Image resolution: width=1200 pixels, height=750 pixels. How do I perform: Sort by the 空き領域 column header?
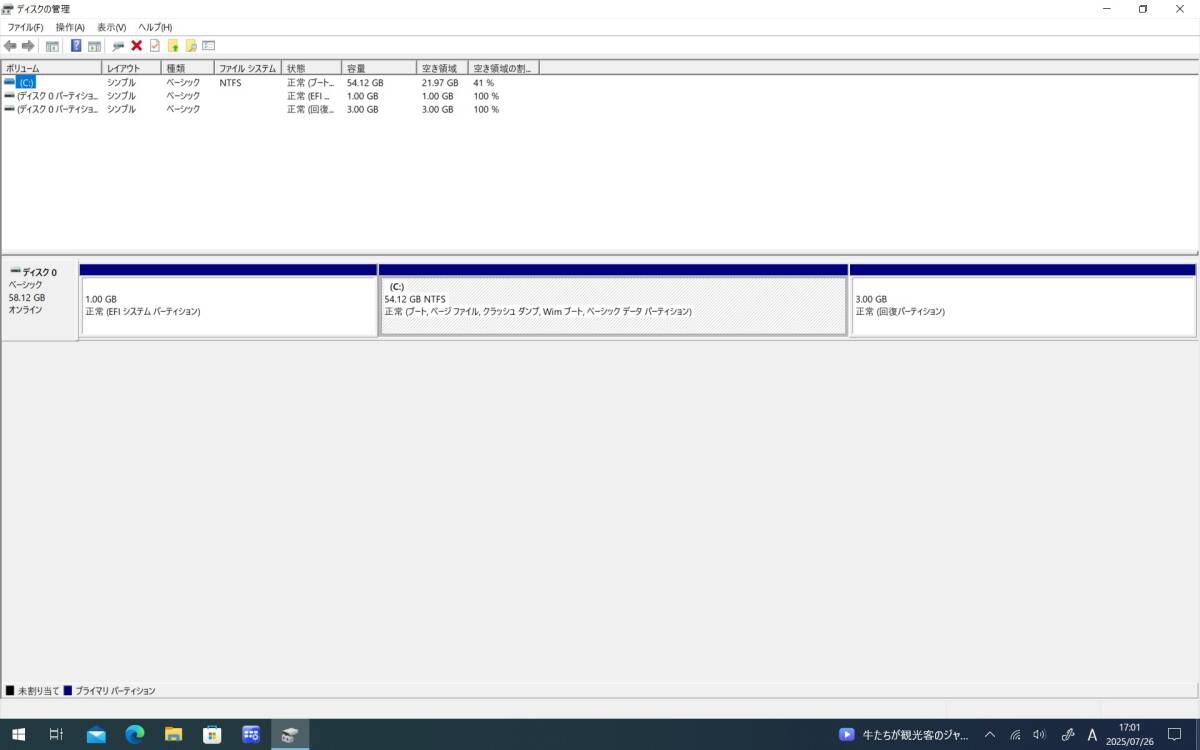[442, 68]
